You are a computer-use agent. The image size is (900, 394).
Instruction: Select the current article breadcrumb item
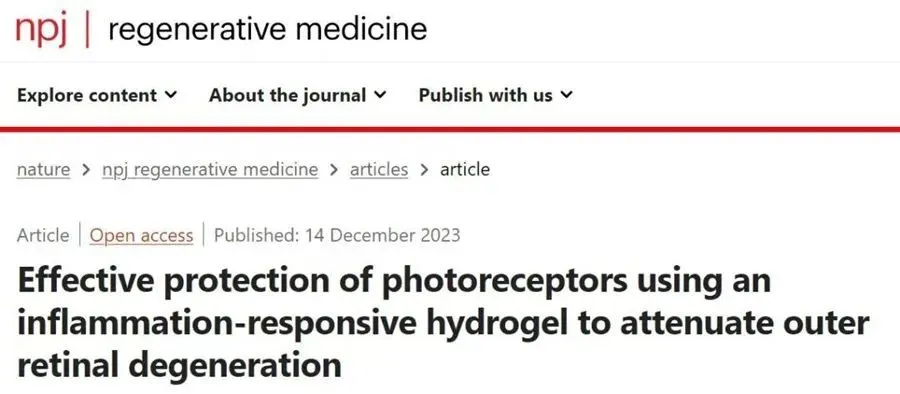pos(465,169)
